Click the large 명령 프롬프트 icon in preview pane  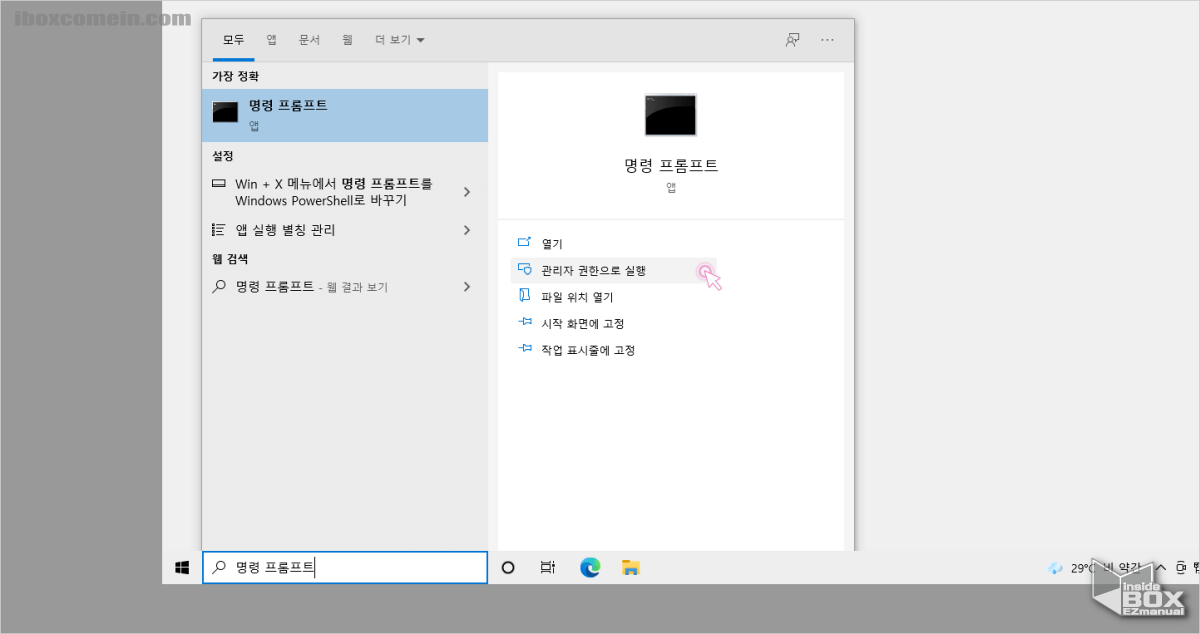(x=670, y=114)
